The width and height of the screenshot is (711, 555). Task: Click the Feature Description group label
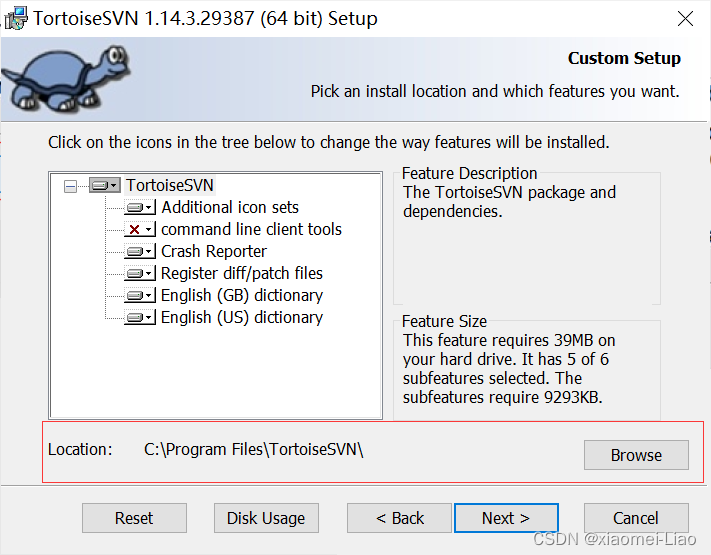coord(469,173)
